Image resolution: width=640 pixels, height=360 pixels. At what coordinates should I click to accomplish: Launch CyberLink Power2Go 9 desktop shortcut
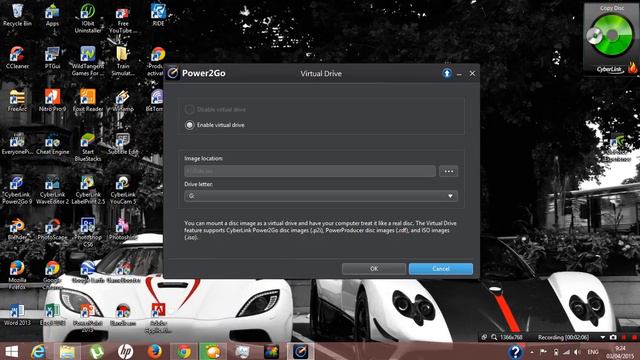[17, 190]
